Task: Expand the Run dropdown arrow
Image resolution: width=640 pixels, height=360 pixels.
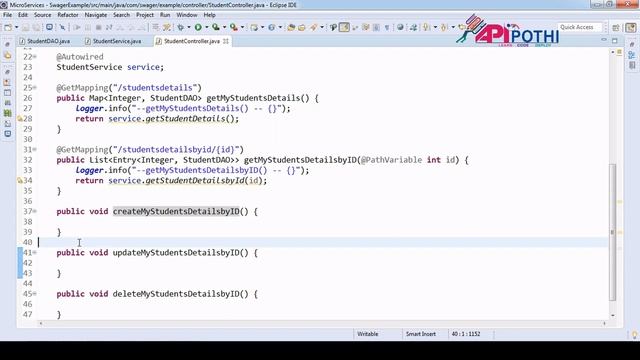Action: [x=207, y=27]
